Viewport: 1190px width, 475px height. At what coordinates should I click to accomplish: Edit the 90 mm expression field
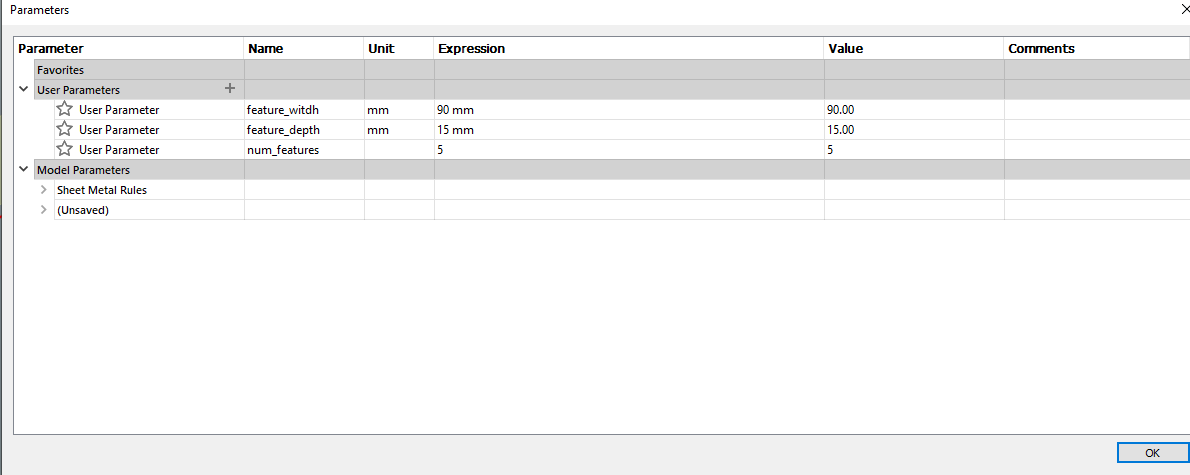tap(629, 109)
